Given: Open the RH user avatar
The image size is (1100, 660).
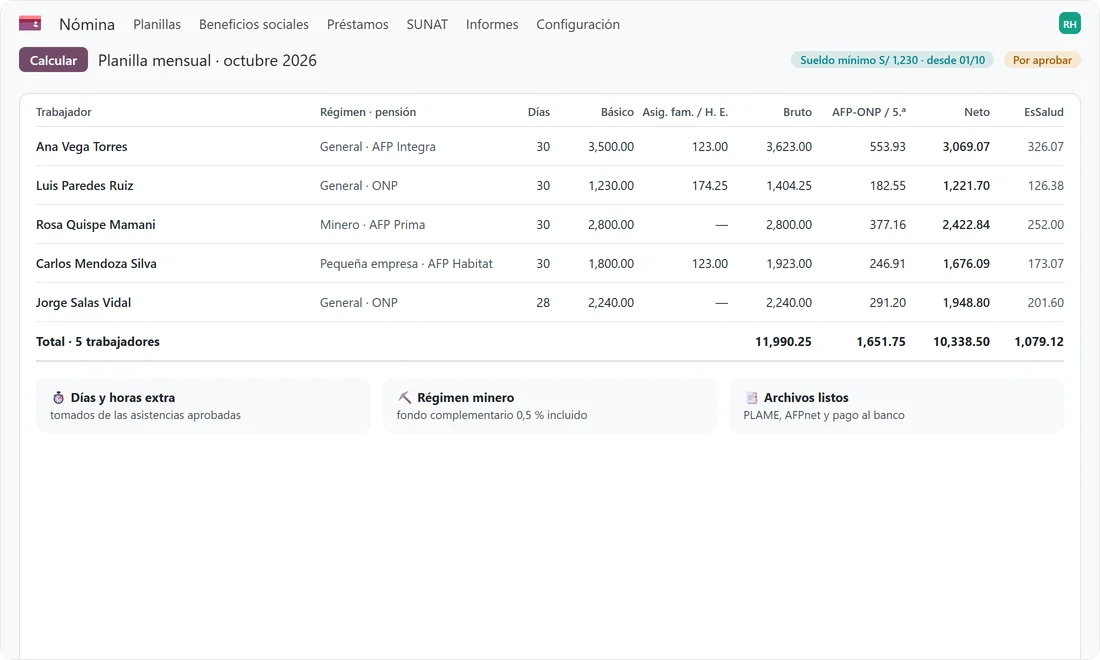Looking at the screenshot, I should 1069,24.
